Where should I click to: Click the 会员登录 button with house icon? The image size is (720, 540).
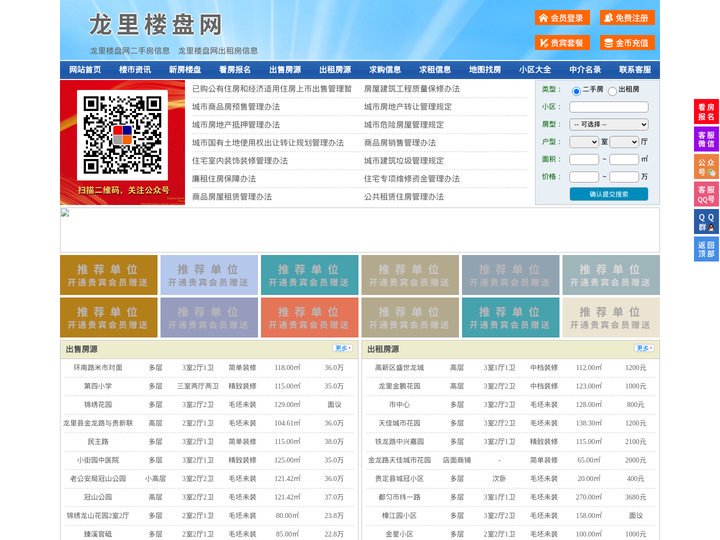point(562,18)
